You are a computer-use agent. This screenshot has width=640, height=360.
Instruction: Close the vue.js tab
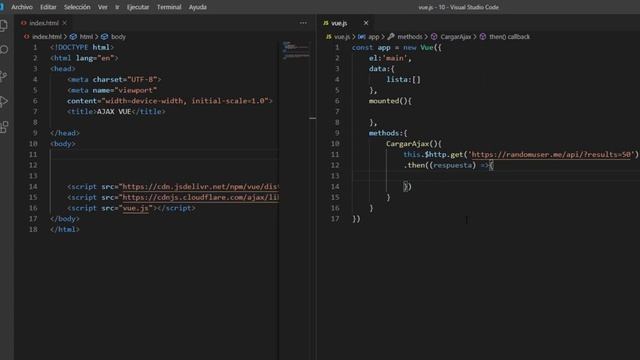tap(366, 23)
